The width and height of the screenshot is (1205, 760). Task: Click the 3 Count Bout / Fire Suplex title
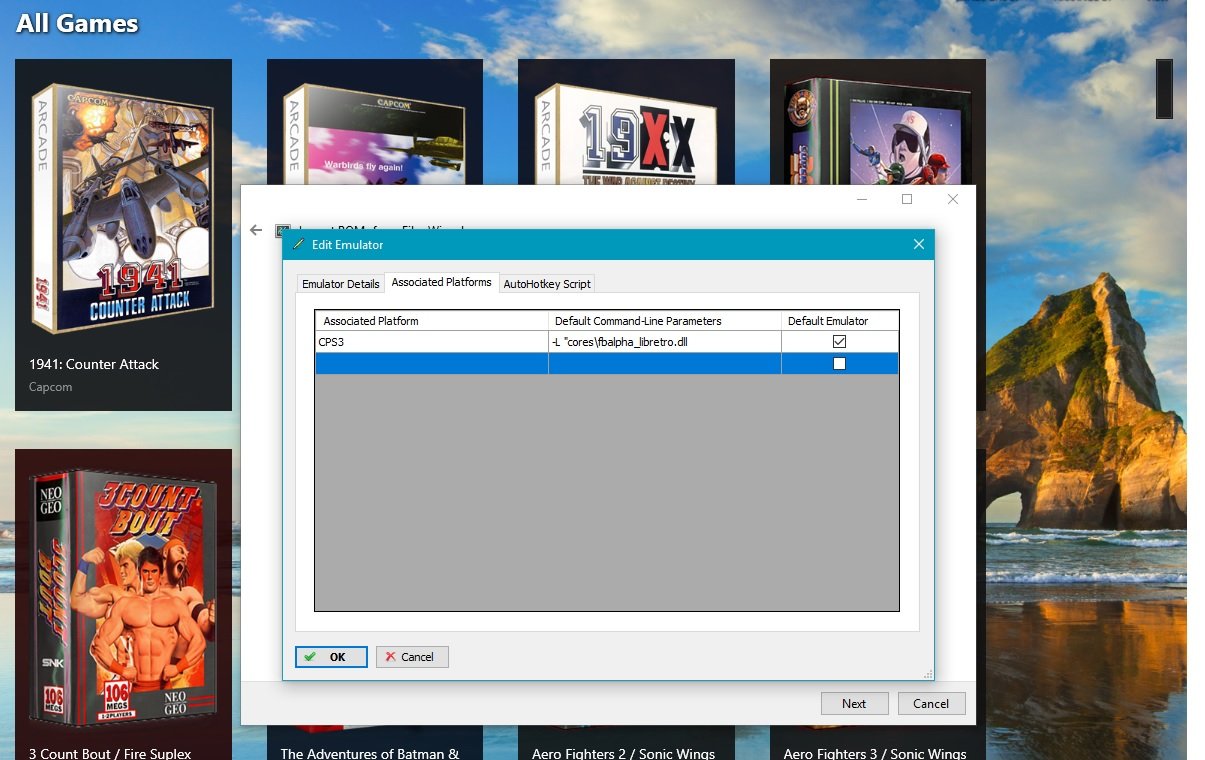110,753
